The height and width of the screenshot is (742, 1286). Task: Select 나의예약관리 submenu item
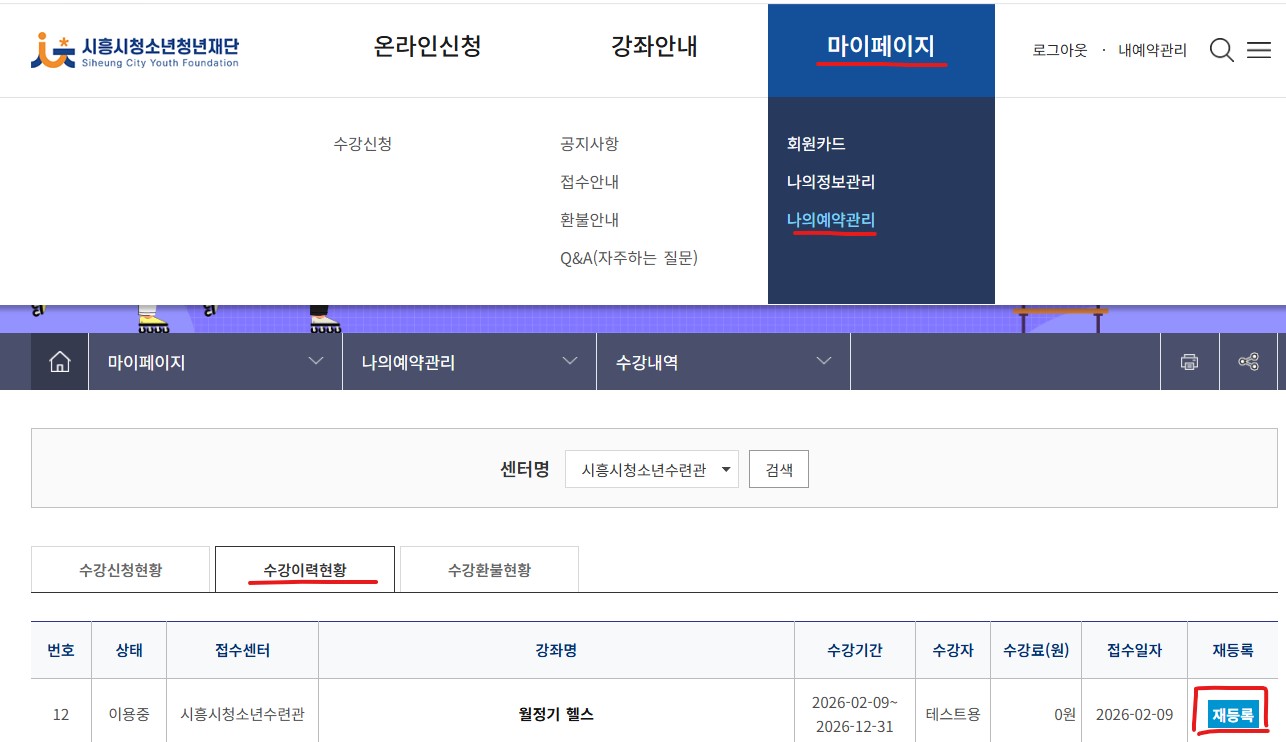[831, 220]
